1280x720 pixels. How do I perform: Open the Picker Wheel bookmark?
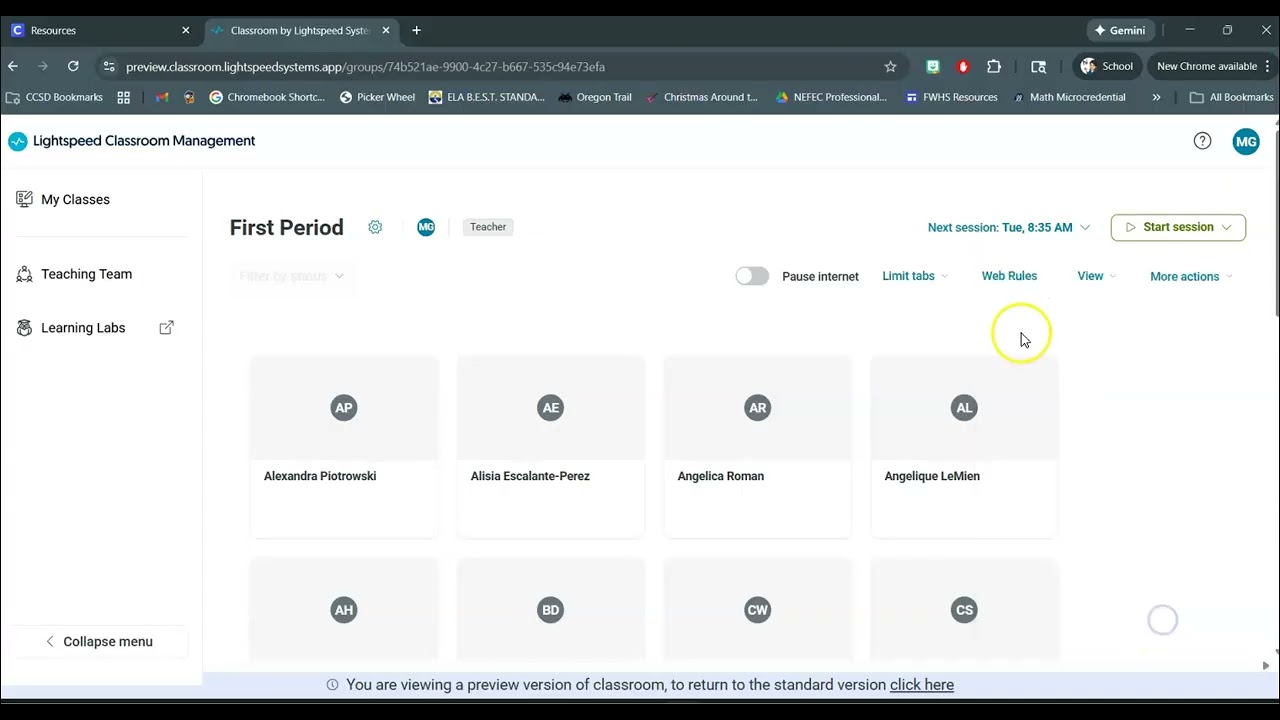[377, 97]
